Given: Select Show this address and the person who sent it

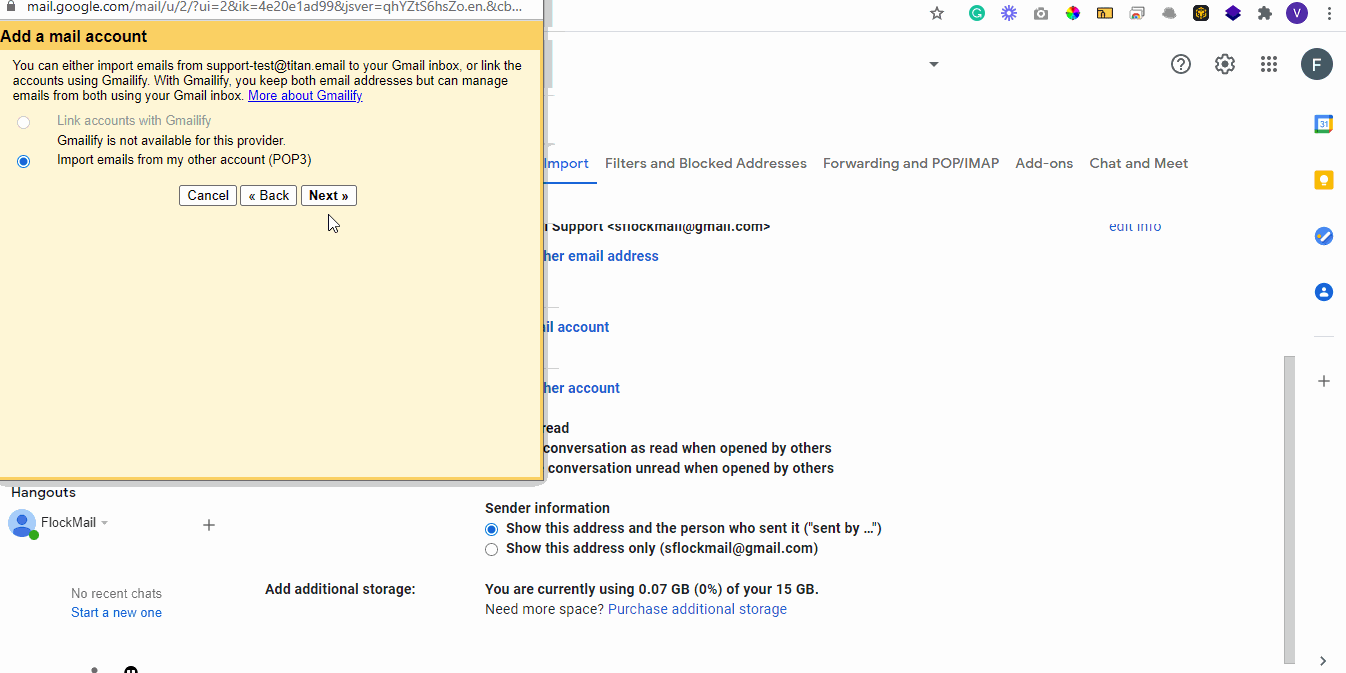Looking at the screenshot, I should pos(491,529).
